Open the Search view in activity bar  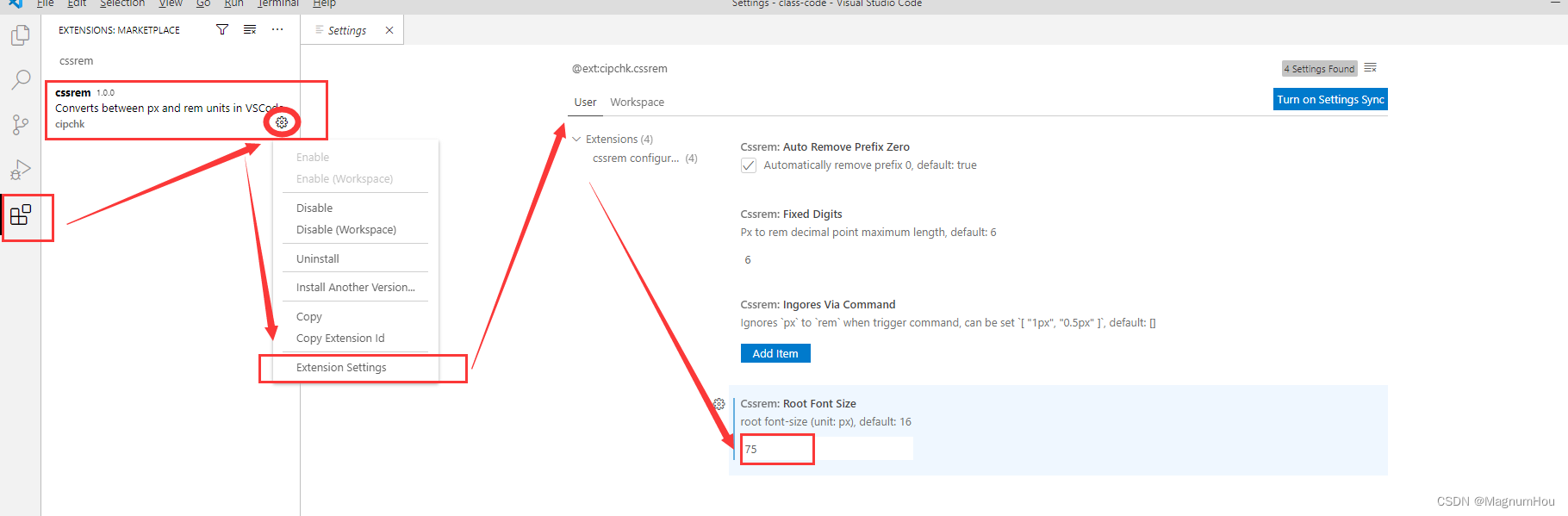[x=21, y=80]
